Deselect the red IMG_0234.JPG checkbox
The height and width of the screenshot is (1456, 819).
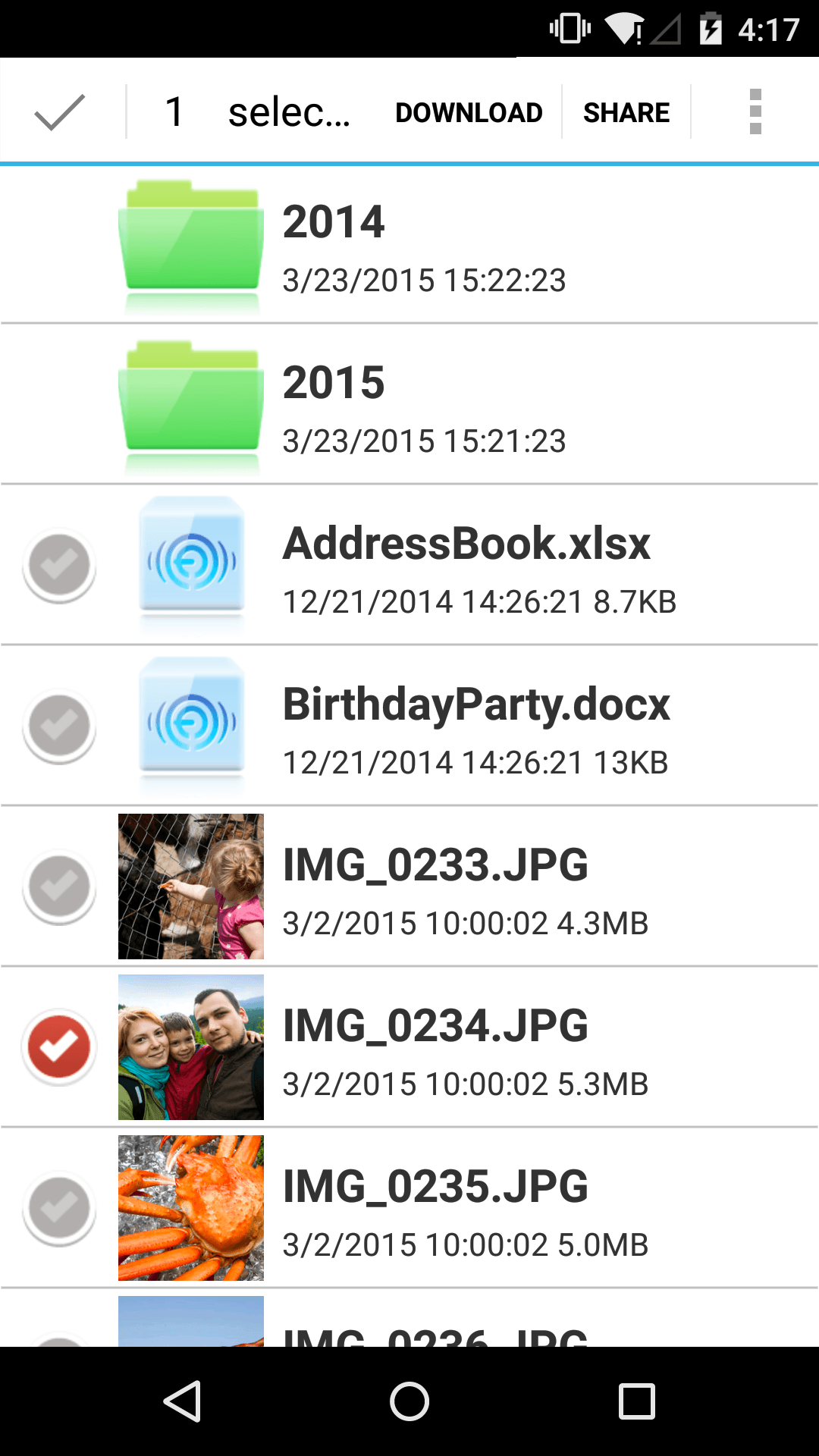click(x=59, y=1047)
